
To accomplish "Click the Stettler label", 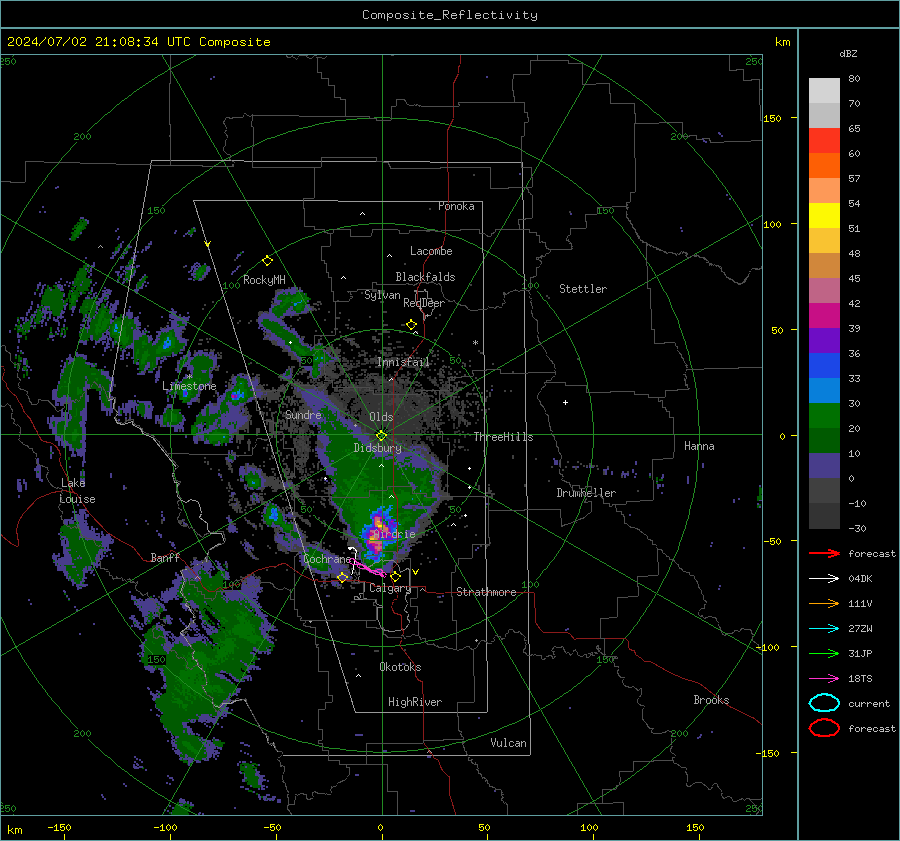I will pyautogui.click(x=583, y=289).
